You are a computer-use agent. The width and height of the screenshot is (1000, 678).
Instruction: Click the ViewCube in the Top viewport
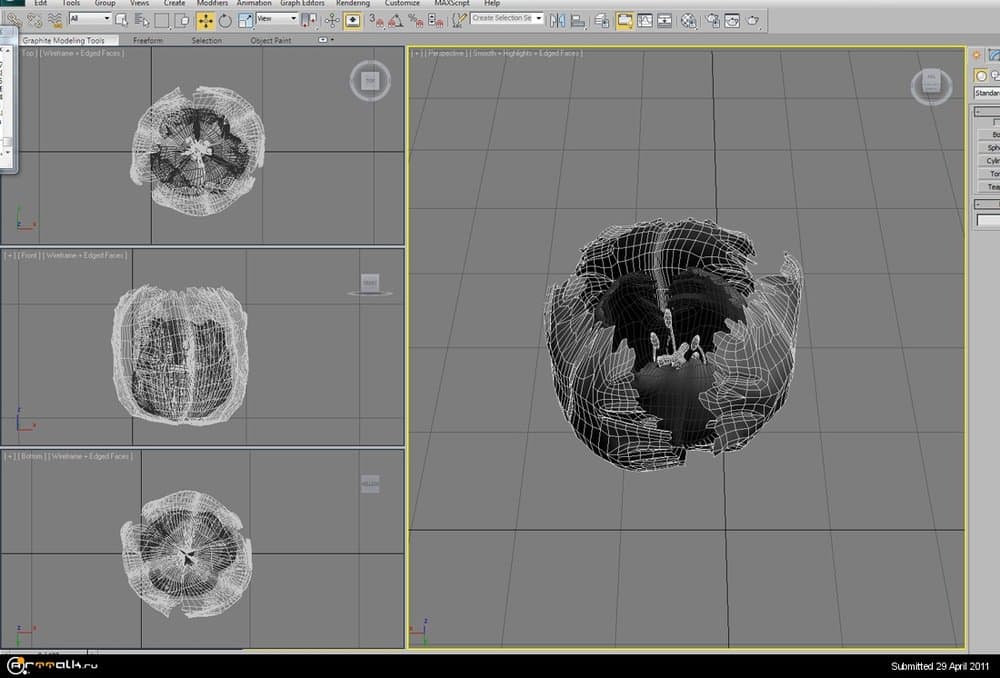coord(370,80)
